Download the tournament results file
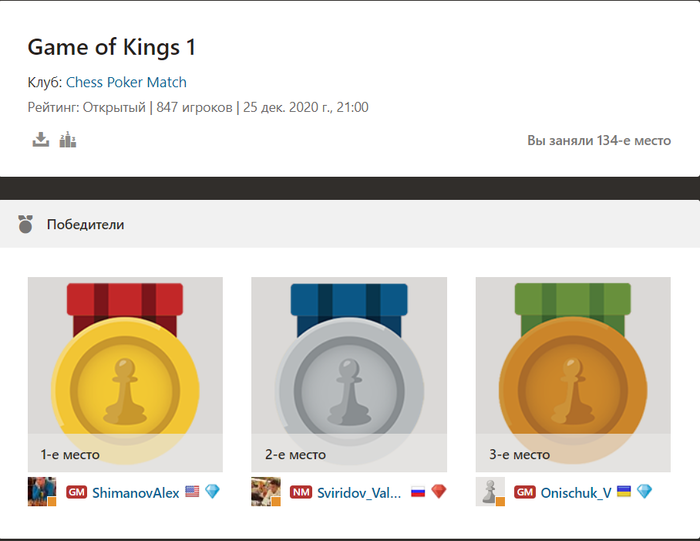Image resolution: width=700 pixels, height=541 pixels. [41, 140]
